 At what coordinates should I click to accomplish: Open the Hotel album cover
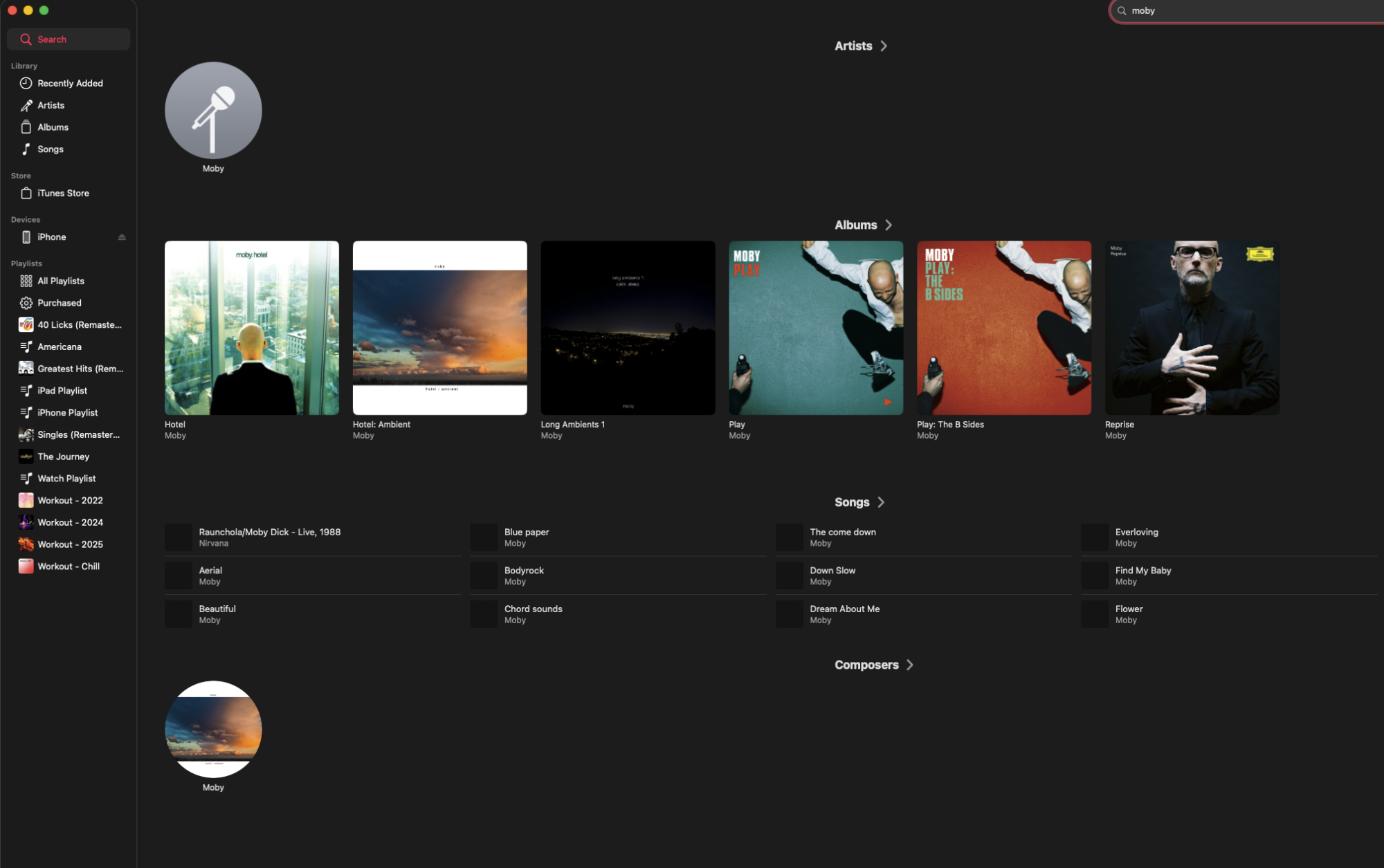(x=252, y=328)
